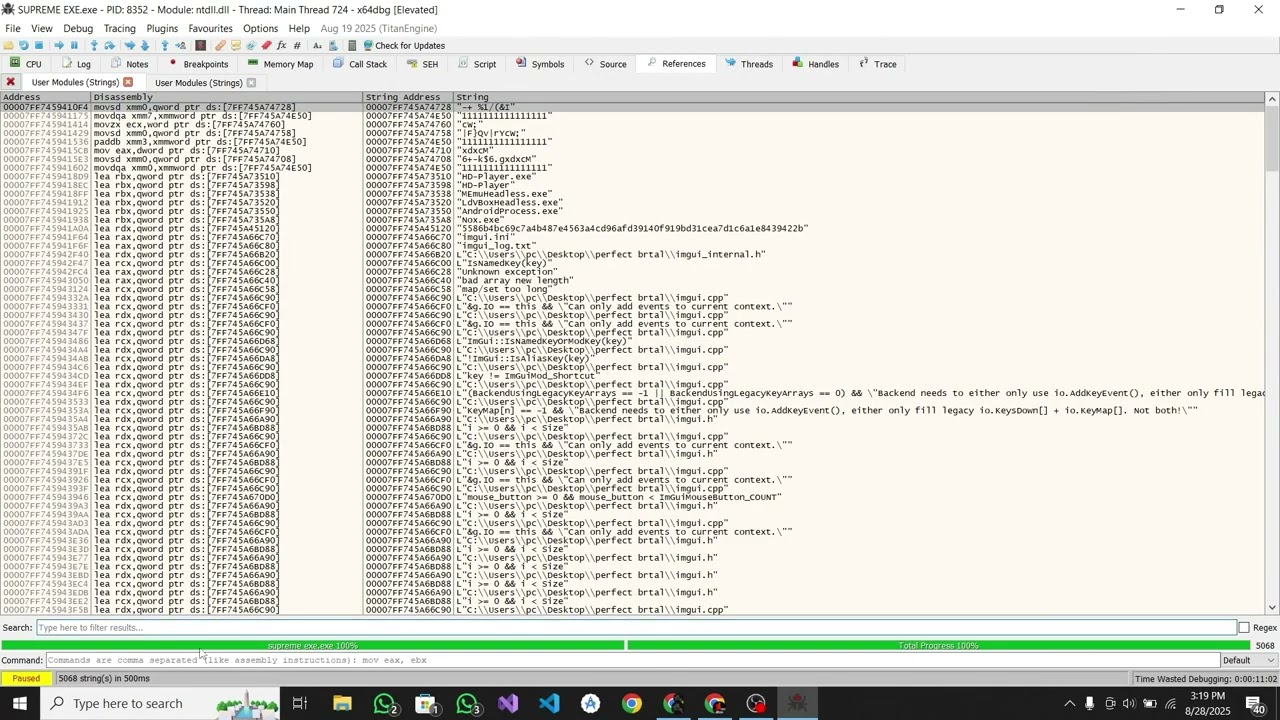The image size is (1280, 720).
Task: Switch to the Trace tab
Action: click(878, 64)
